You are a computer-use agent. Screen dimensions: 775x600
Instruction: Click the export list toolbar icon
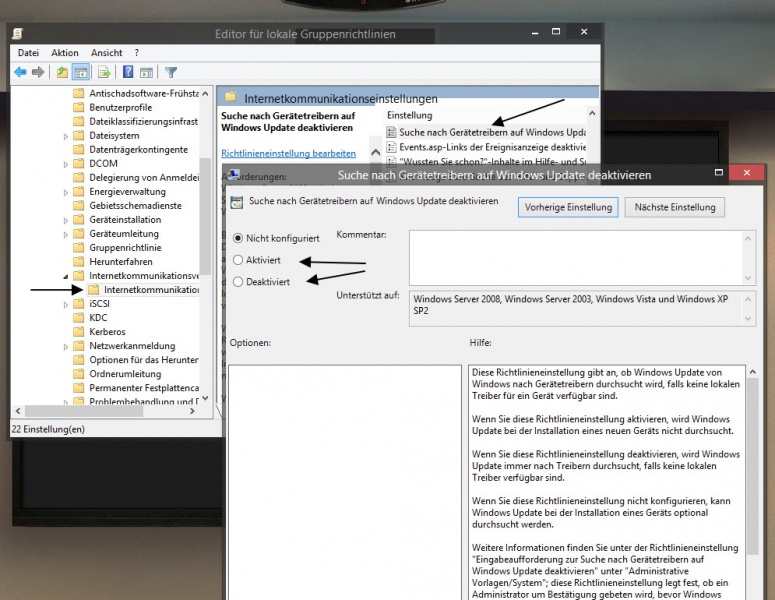pyautogui.click(x=104, y=72)
